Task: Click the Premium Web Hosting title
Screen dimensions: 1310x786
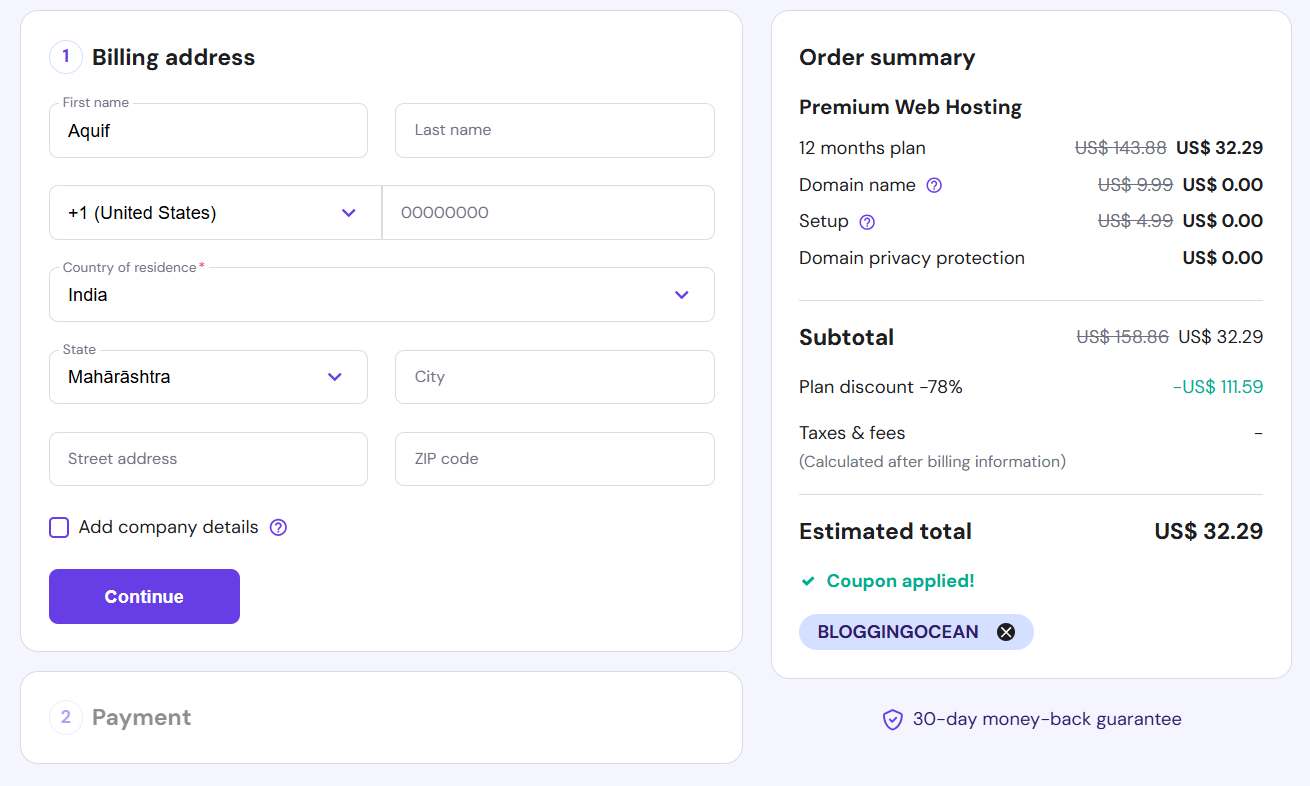Action: 910,107
